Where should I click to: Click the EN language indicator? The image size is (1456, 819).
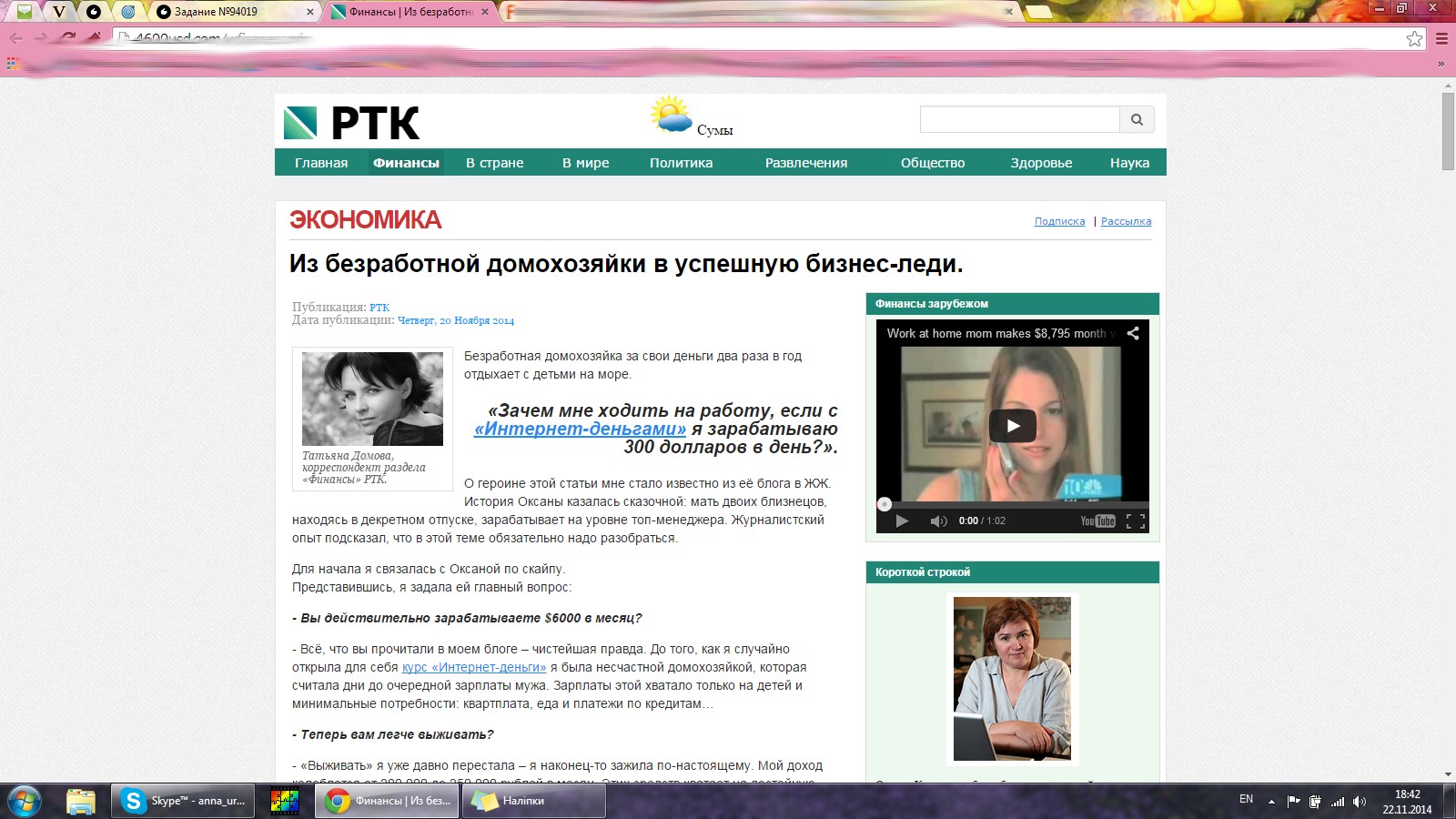coord(1246,799)
